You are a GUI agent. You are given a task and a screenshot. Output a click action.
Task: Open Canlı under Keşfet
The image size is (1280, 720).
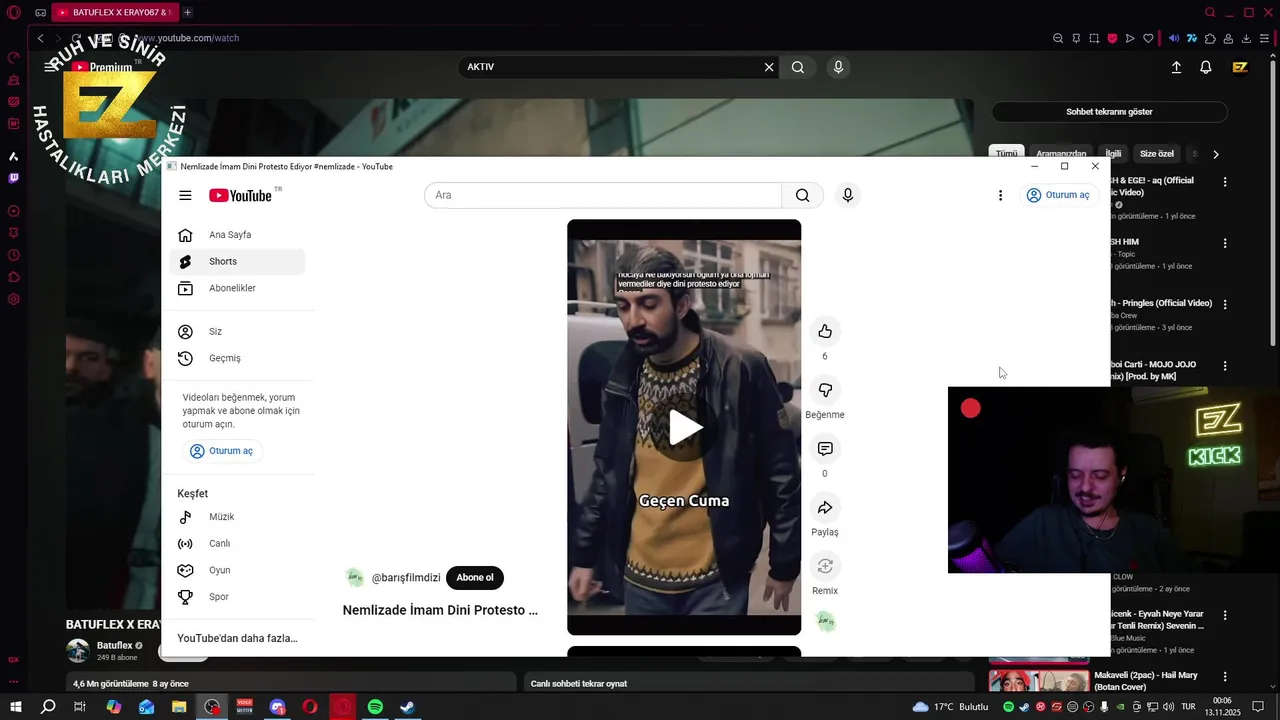click(x=238, y=543)
